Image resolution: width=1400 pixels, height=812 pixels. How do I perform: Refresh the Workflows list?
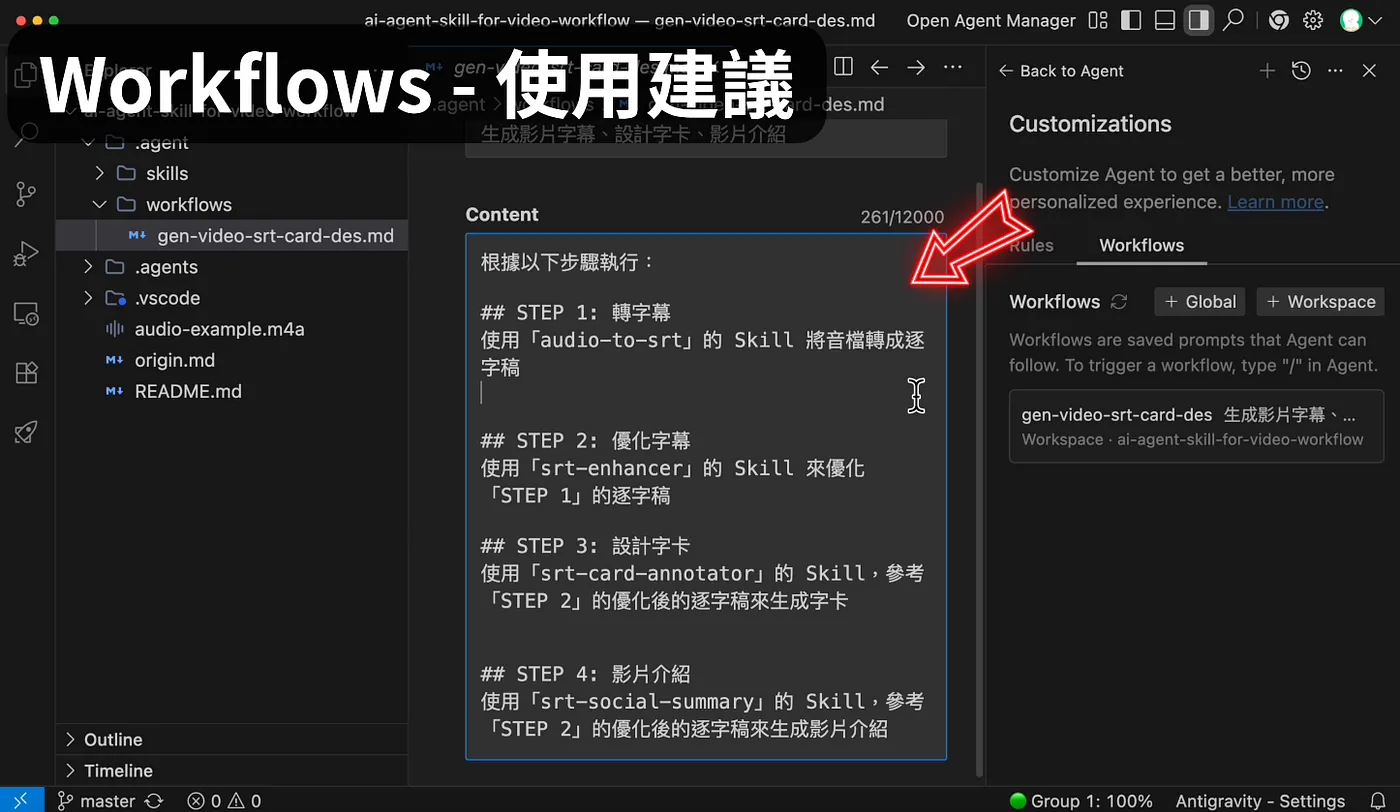click(x=1119, y=302)
